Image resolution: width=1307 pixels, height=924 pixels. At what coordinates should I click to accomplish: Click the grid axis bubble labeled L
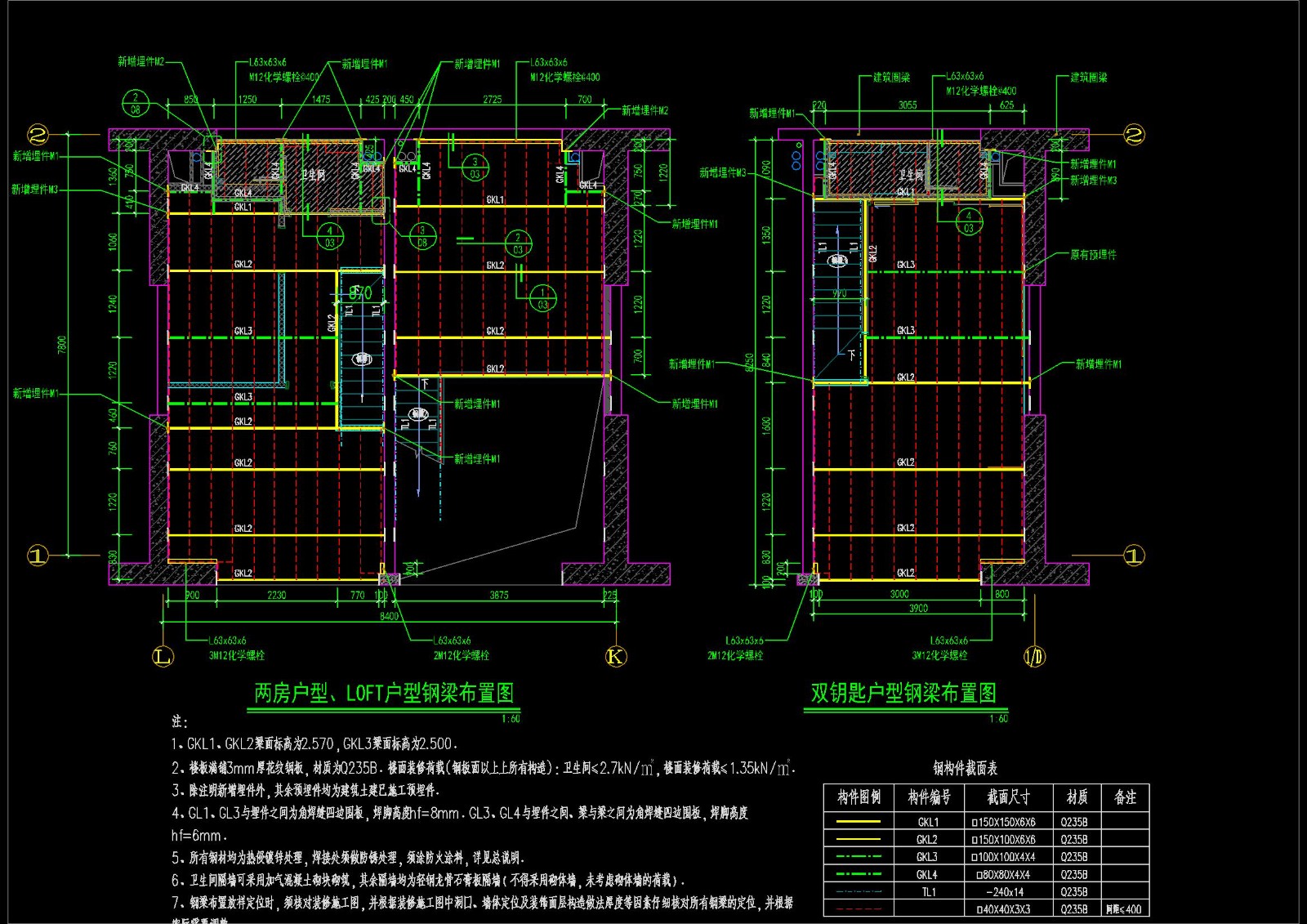(163, 656)
